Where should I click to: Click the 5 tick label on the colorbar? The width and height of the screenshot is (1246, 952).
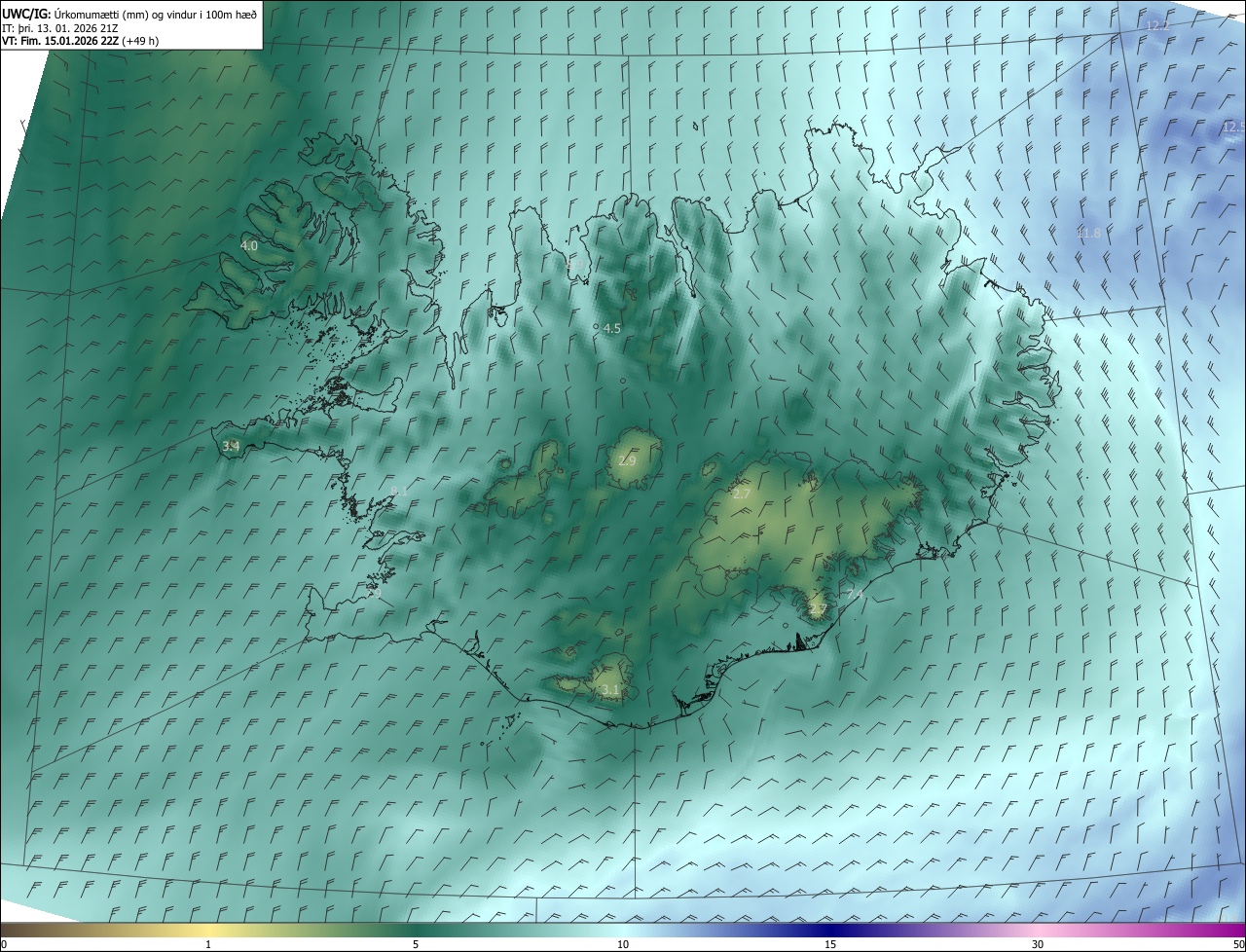[x=416, y=944]
